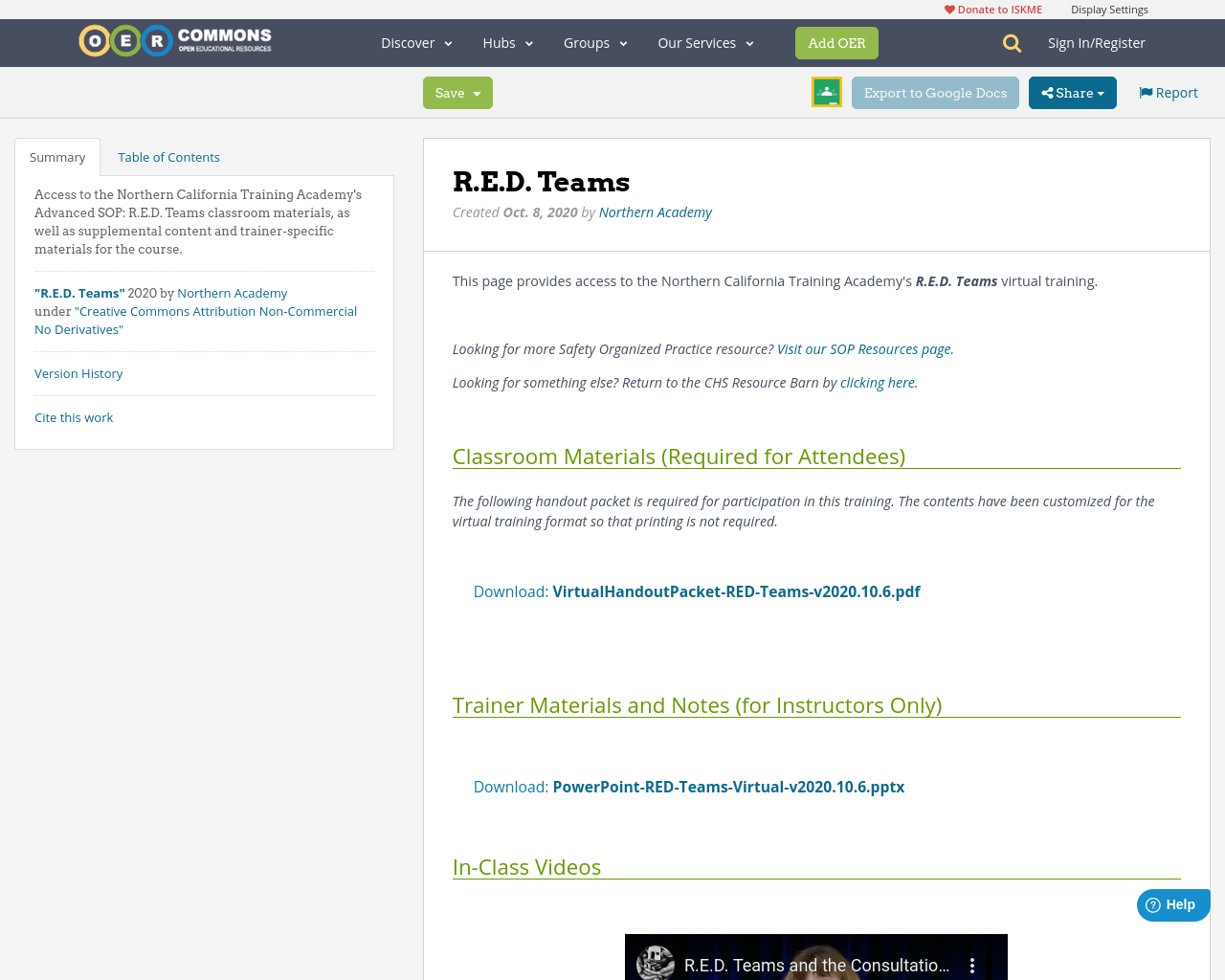1225x980 pixels.
Task: Expand the Save options dropdown
Action: pyautogui.click(x=478, y=92)
